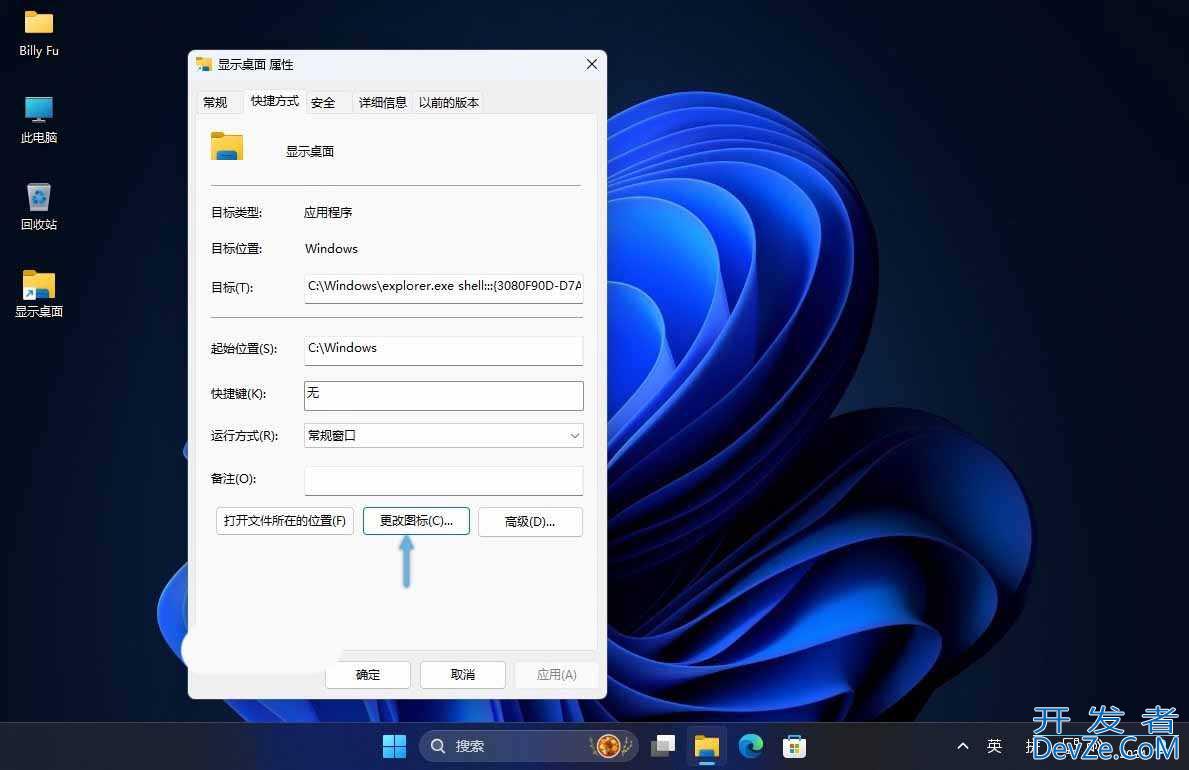The height and width of the screenshot is (770, 1189).
Task: Switch to the 常规 tab
Action: [215, 102]
